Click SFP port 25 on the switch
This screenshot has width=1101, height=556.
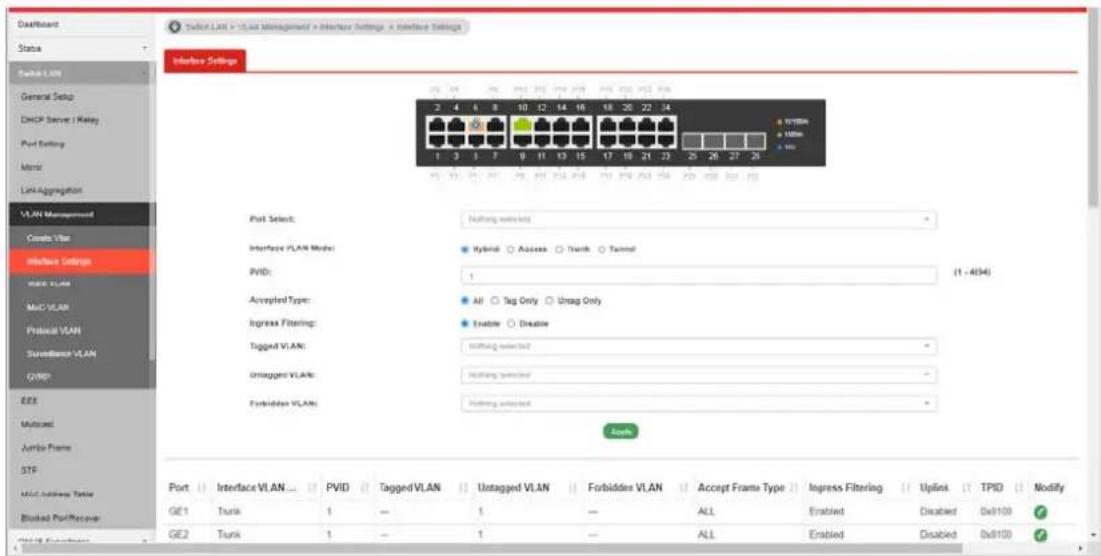(692, 141)
